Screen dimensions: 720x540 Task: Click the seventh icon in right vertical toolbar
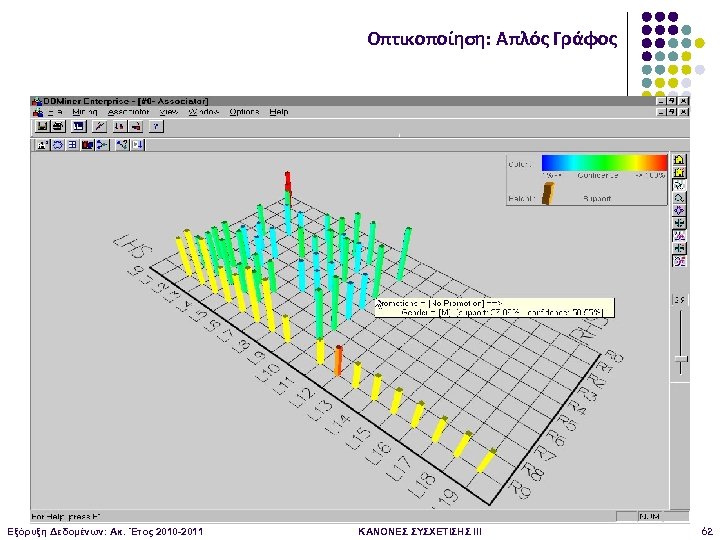[x=679, y=236]
